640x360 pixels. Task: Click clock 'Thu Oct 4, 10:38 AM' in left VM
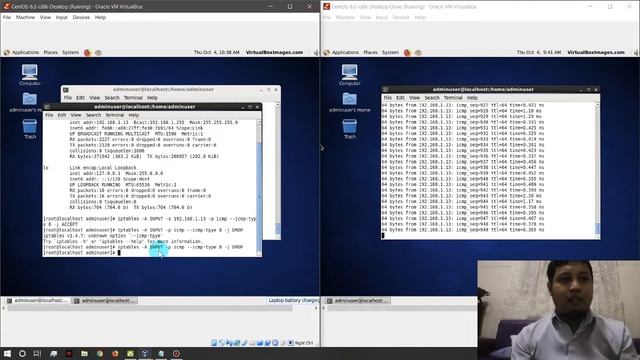click(x=216, y=52)
